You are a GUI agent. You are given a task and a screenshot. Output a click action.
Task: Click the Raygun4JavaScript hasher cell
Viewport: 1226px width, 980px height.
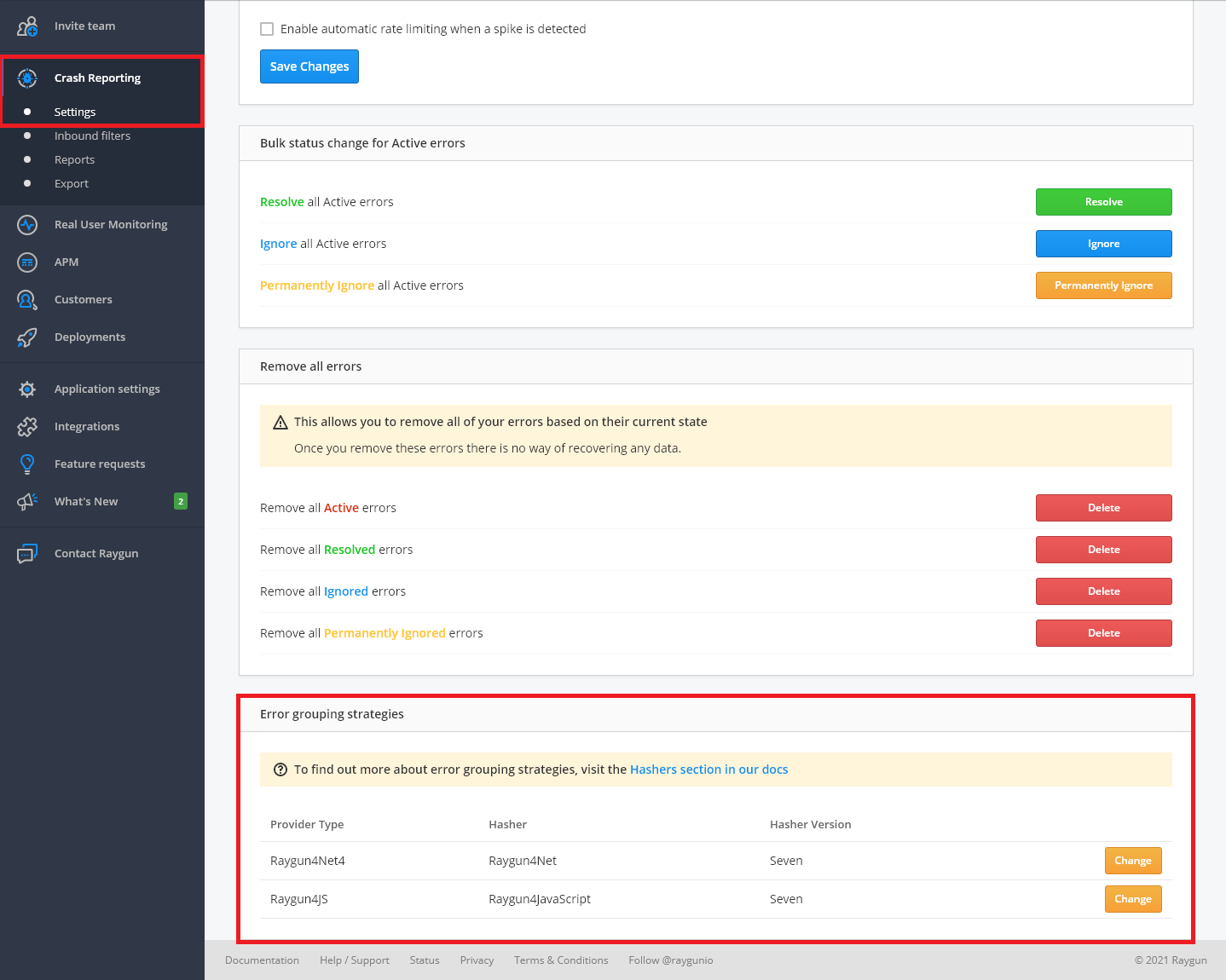tap(540, 899)
